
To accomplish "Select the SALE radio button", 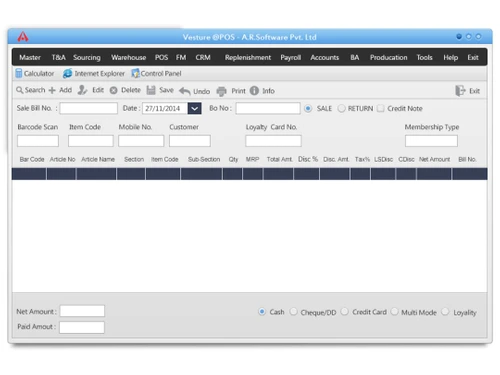I will pyautogui.click(x=308, y=108).
